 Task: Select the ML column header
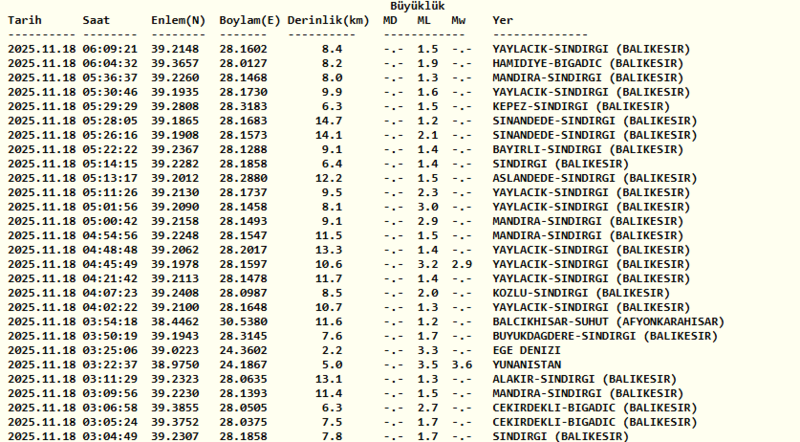tap(424, 20)
